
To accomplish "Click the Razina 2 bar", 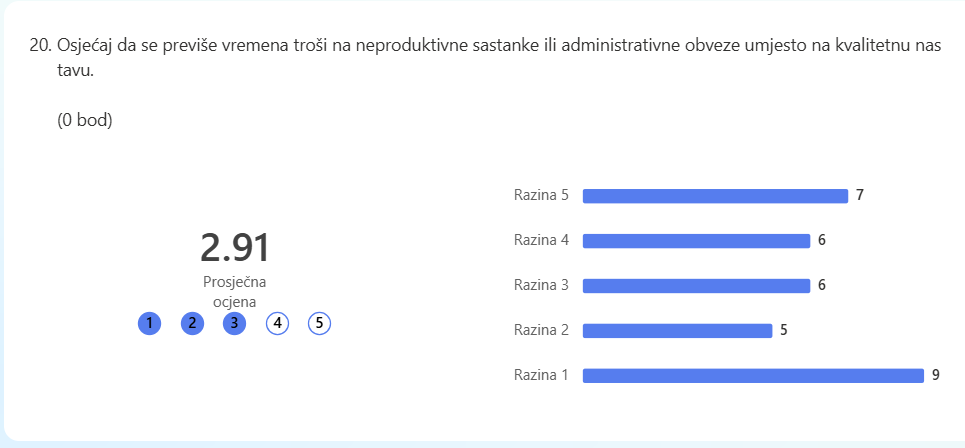I will tap(677, 330).
